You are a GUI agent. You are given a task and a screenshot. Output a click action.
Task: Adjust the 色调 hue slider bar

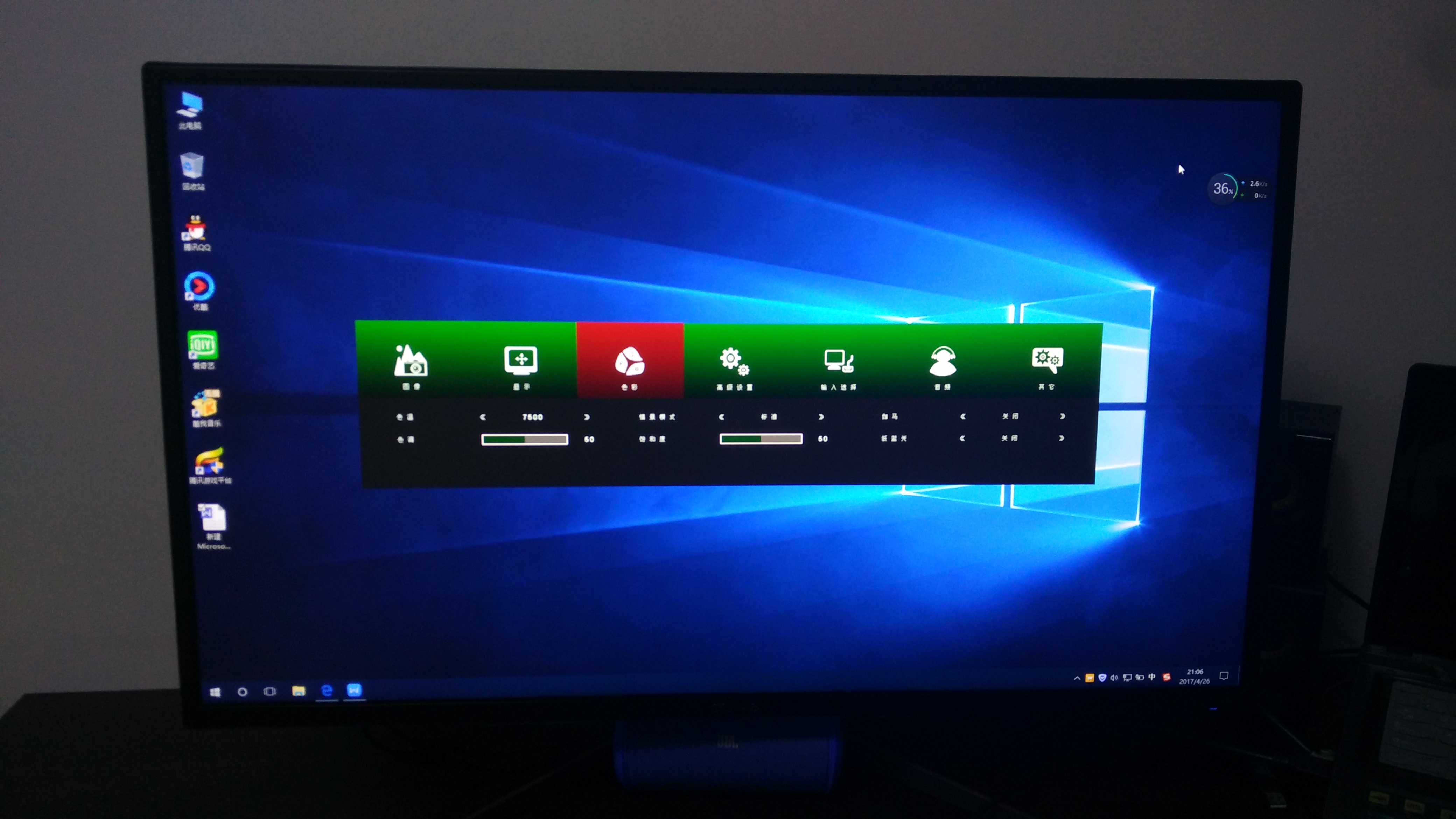[x=525, y=440]
